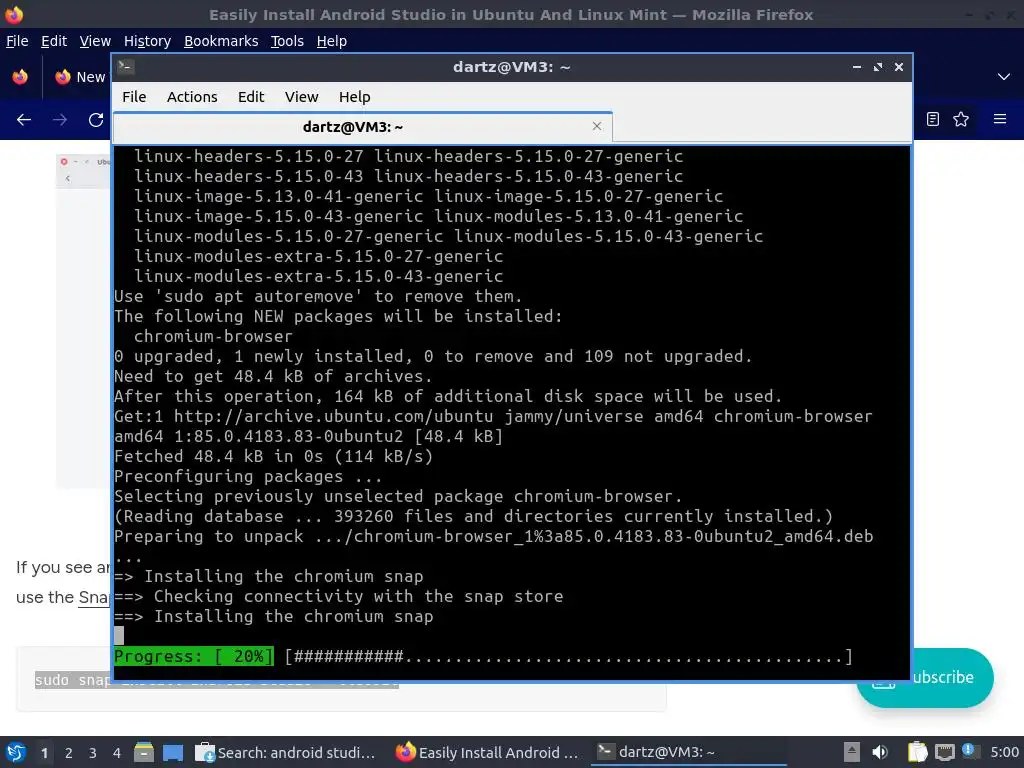1024x768 pixels.
Task: Click the installation progress bar in the terminal
Action: (x=483, y=656)
